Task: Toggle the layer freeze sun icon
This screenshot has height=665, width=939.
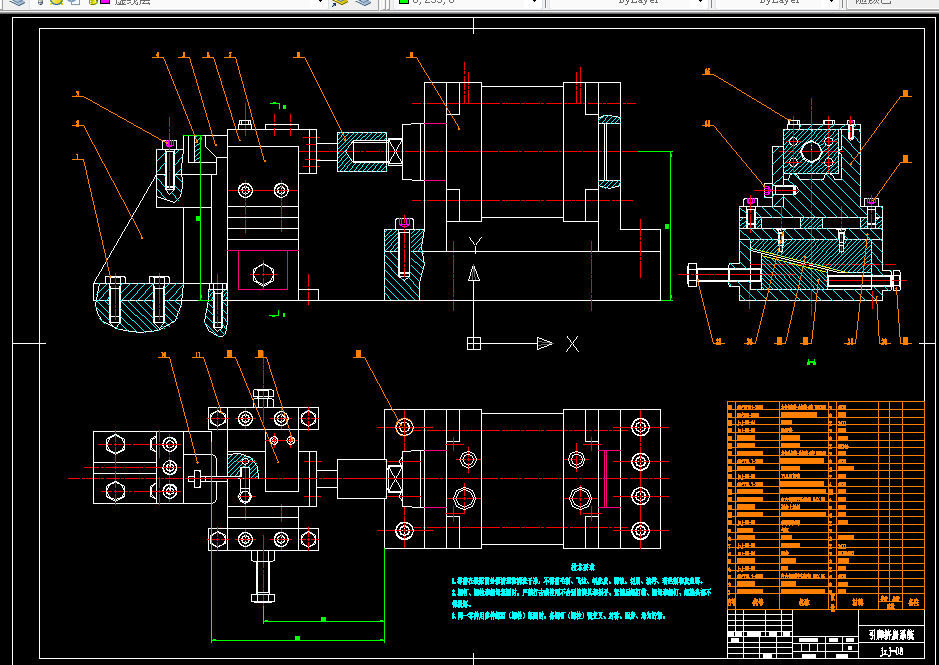Action: coord(56,2)
